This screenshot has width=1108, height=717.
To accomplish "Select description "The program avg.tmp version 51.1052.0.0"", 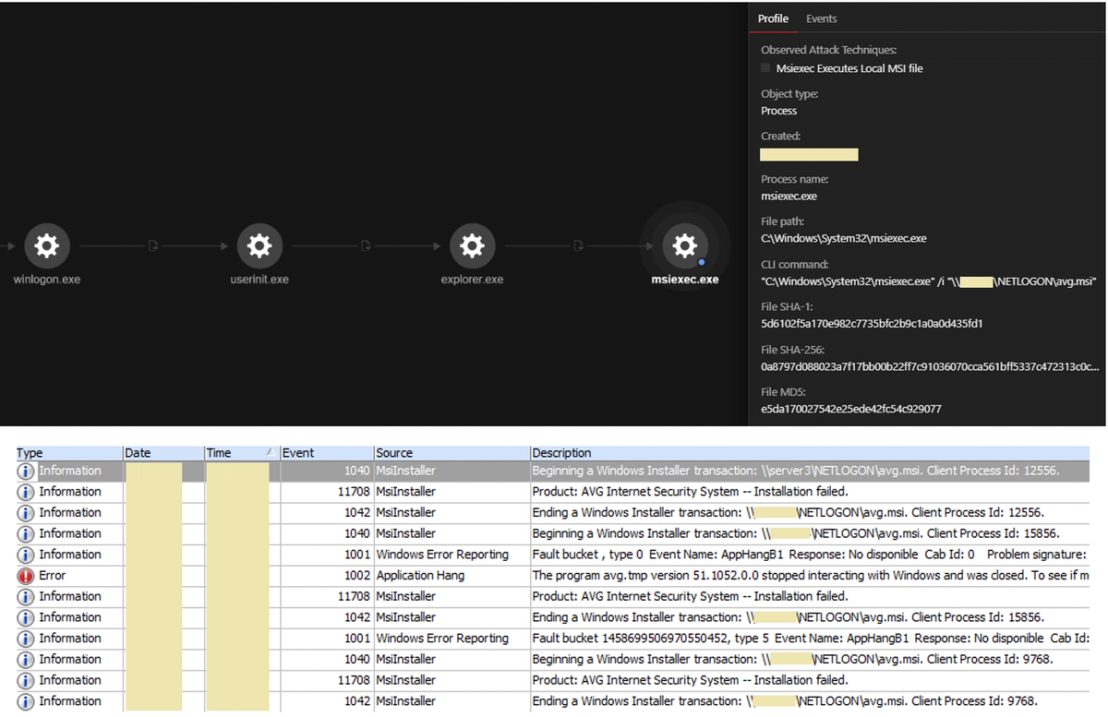I will click(x=810, y=576).
